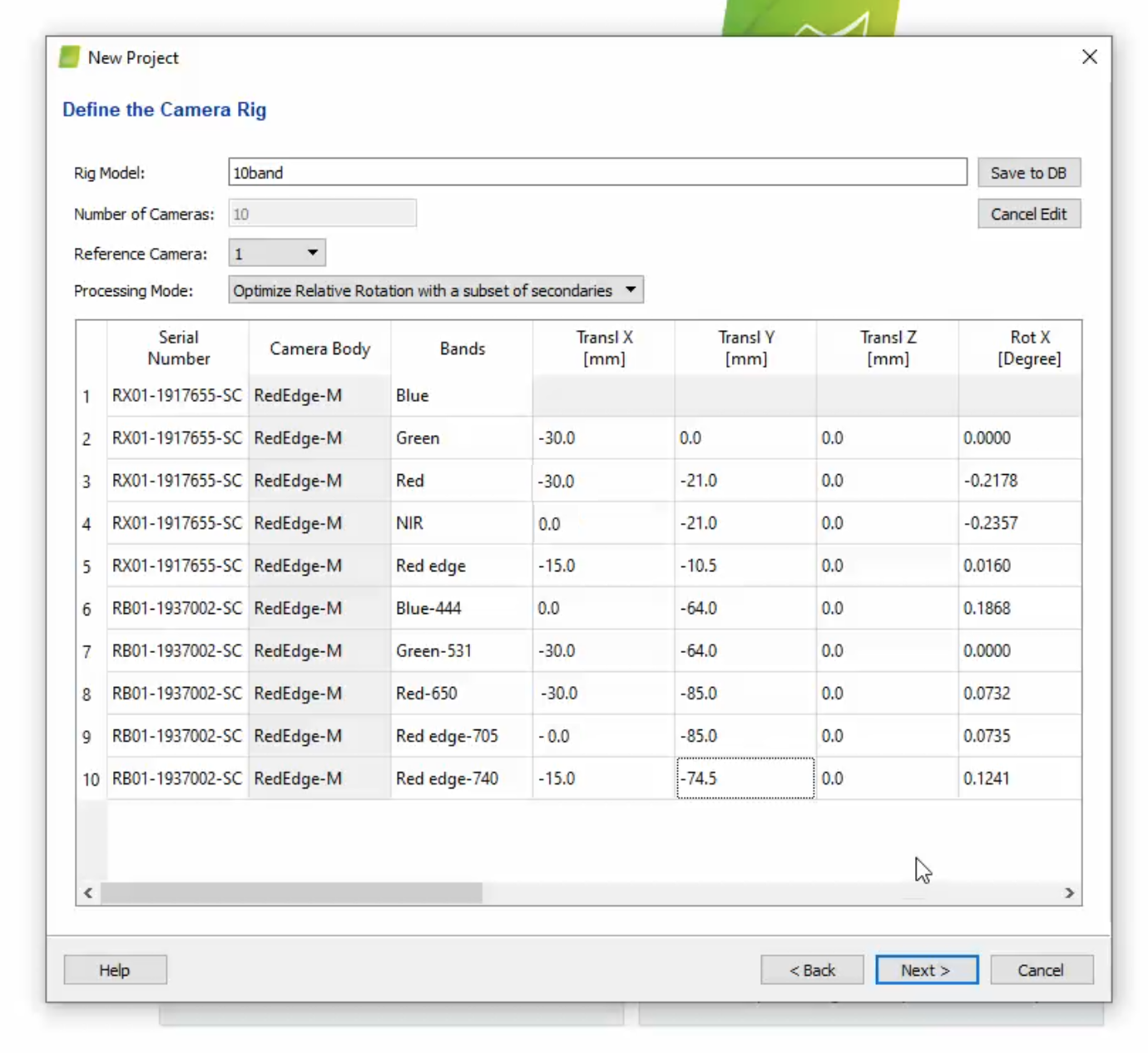Click the Transl X column header
Image resolution: width=1148 pixels, height=1053 pixels.
[x=604, y=348]
